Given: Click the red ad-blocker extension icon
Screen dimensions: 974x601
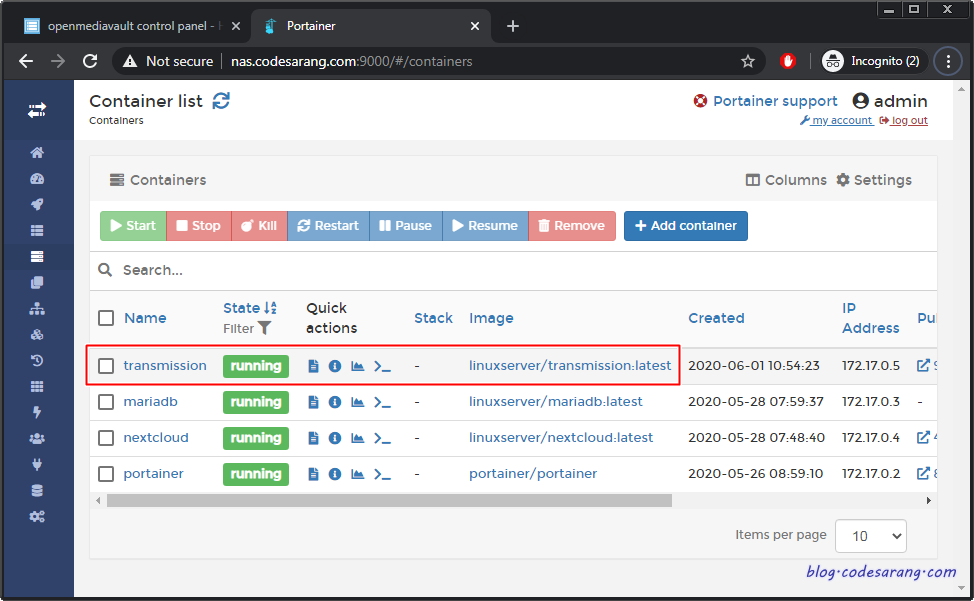Looking at the screenshot, I should pyautogui.click(x=788, y=61).
